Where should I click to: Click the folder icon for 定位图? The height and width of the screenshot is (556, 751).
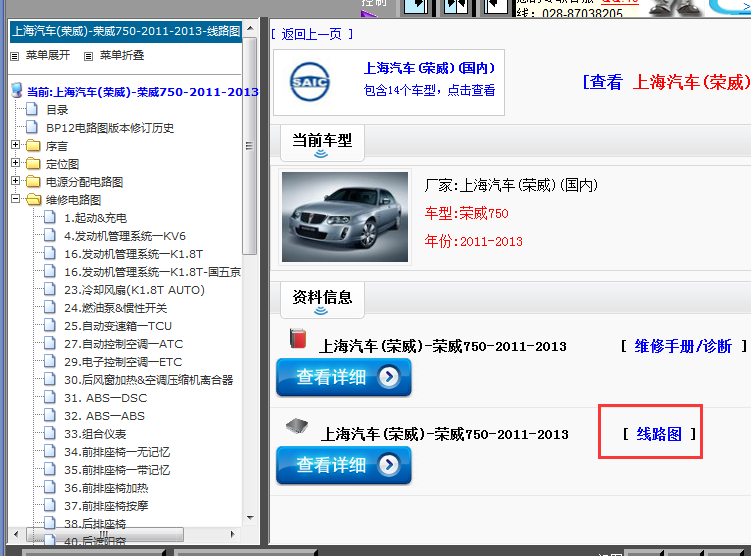33,163
